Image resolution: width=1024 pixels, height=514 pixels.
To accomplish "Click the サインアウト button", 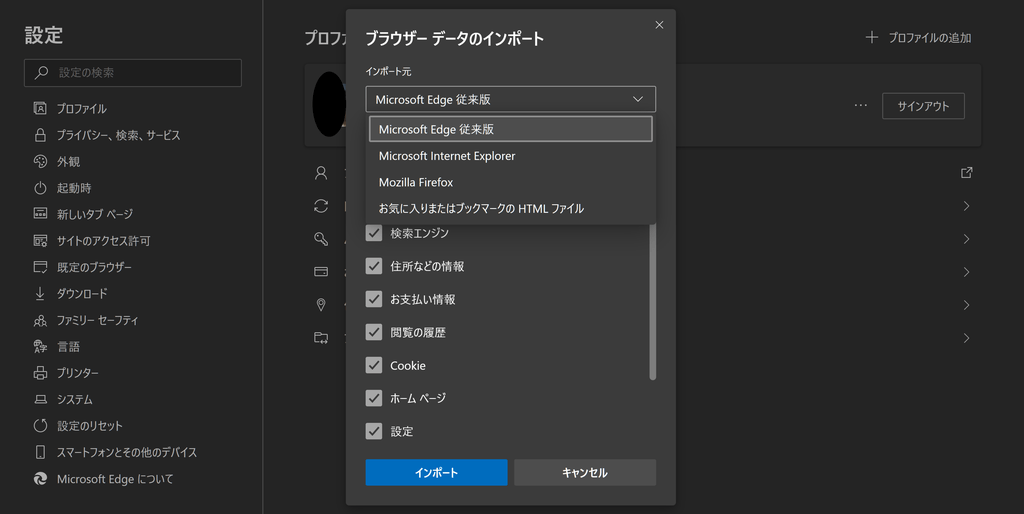I will 923,106.
